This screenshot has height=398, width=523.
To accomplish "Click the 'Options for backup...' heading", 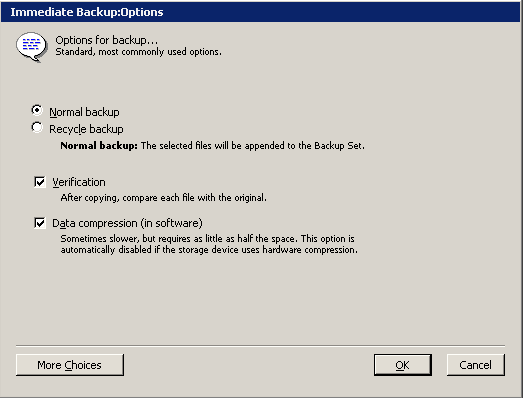I will pos(106,40).
